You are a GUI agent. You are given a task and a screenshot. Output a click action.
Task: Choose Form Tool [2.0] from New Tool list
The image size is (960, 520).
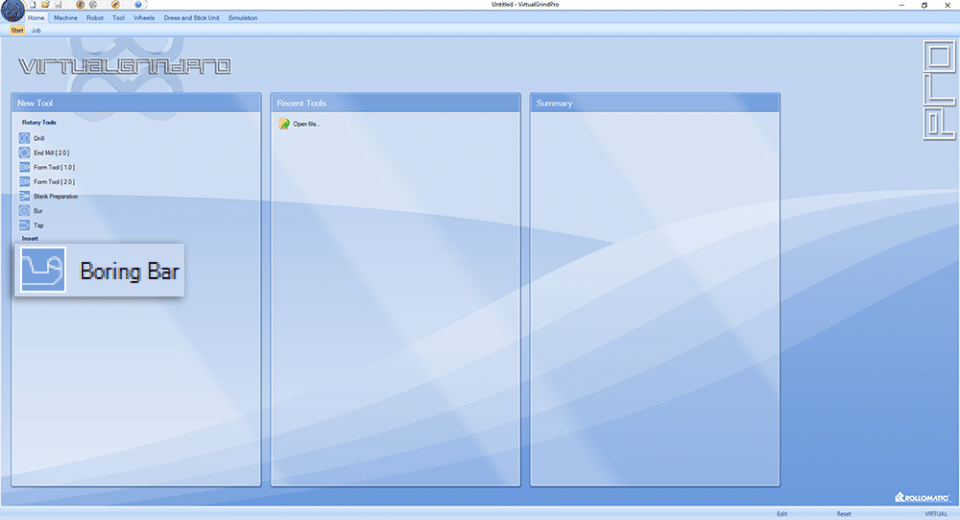tap(54, 182)
